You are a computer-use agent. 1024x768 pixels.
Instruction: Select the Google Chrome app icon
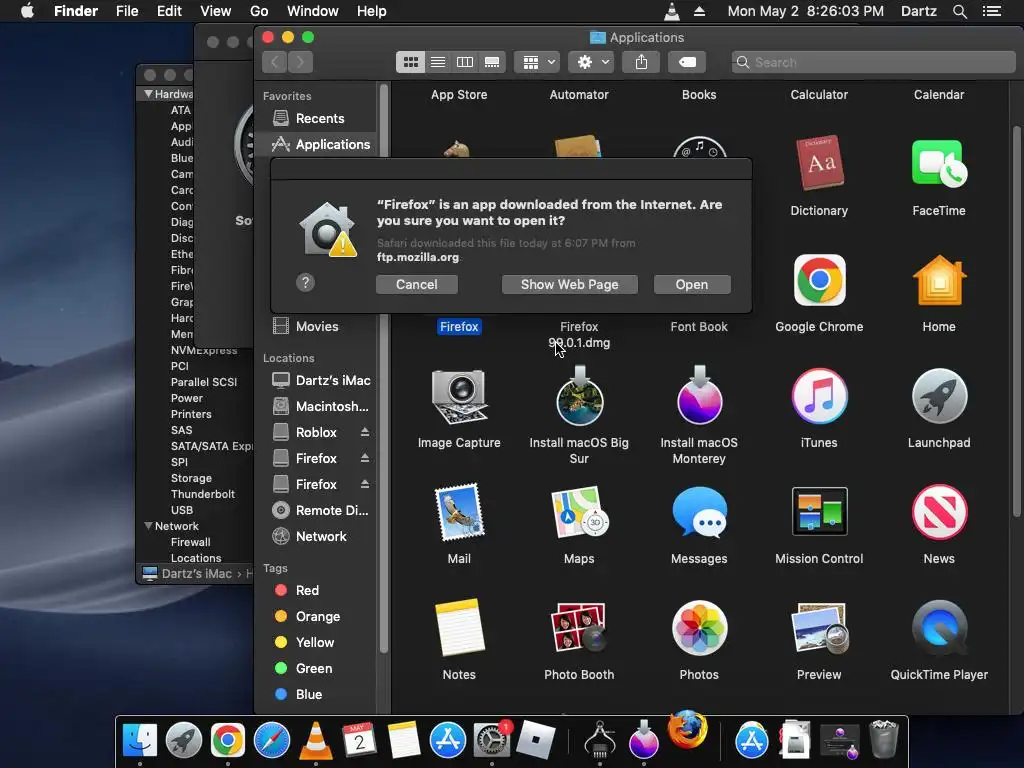pyautogui.click(x=819, y=280)
